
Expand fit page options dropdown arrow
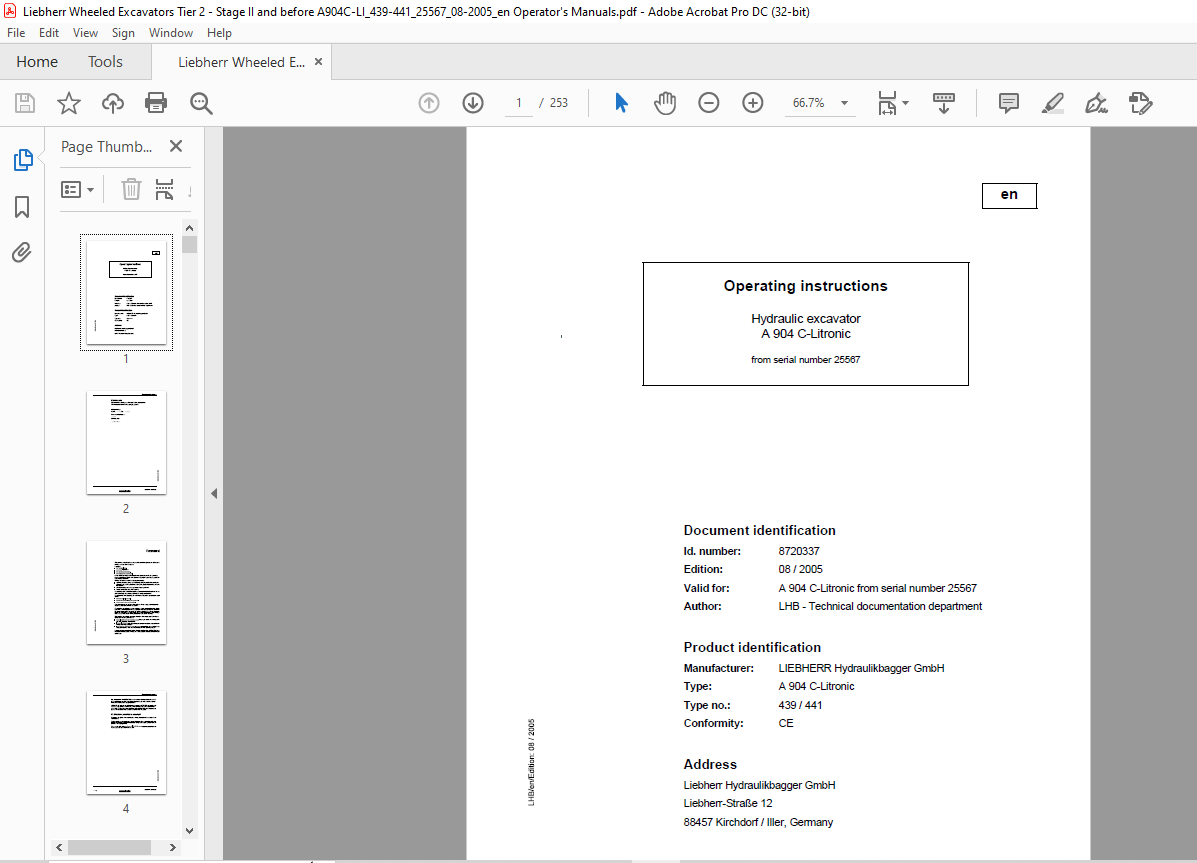pyautogui.click(x=905, y=102)
